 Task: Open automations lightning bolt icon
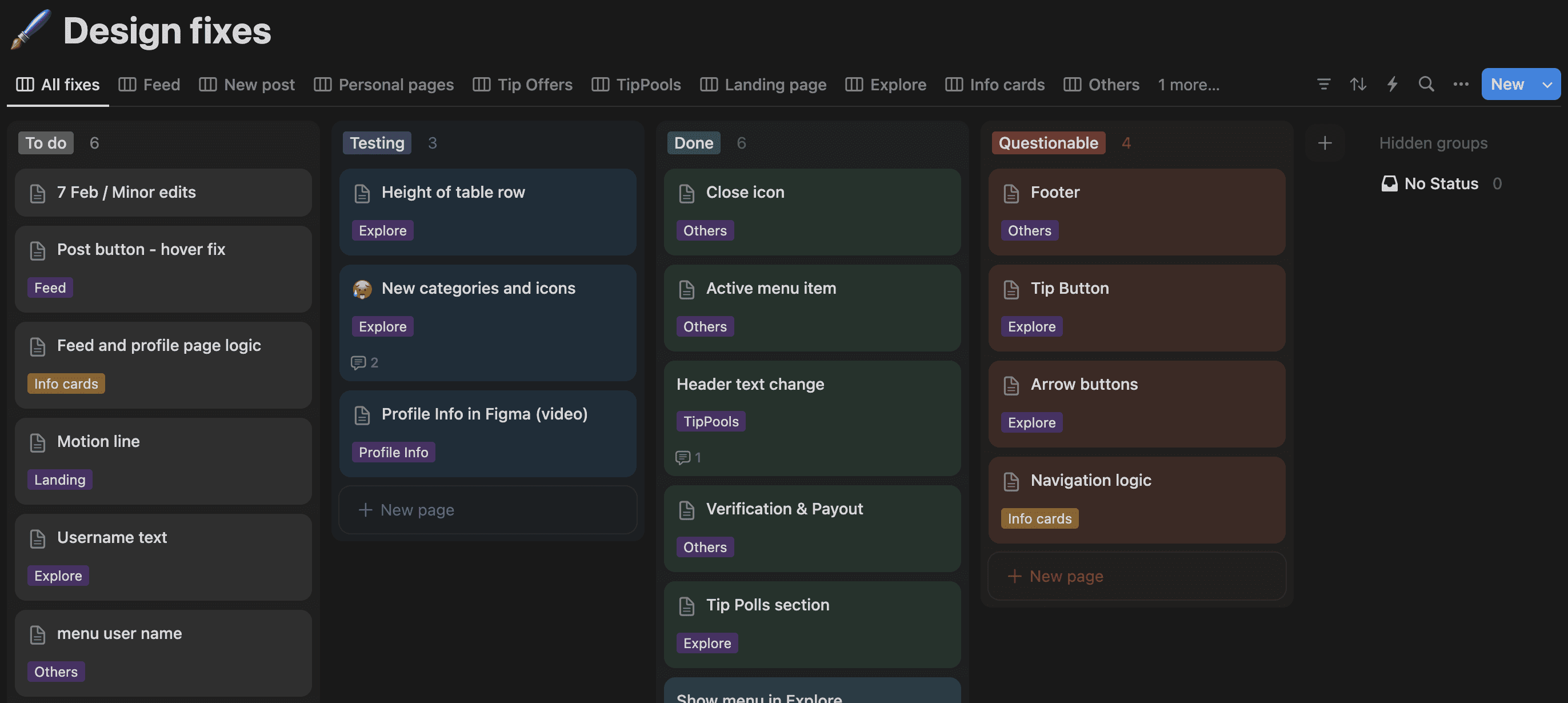[1392, 84]
